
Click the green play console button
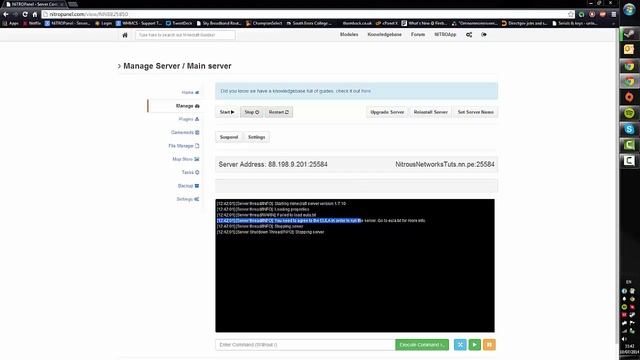(474, 344)
